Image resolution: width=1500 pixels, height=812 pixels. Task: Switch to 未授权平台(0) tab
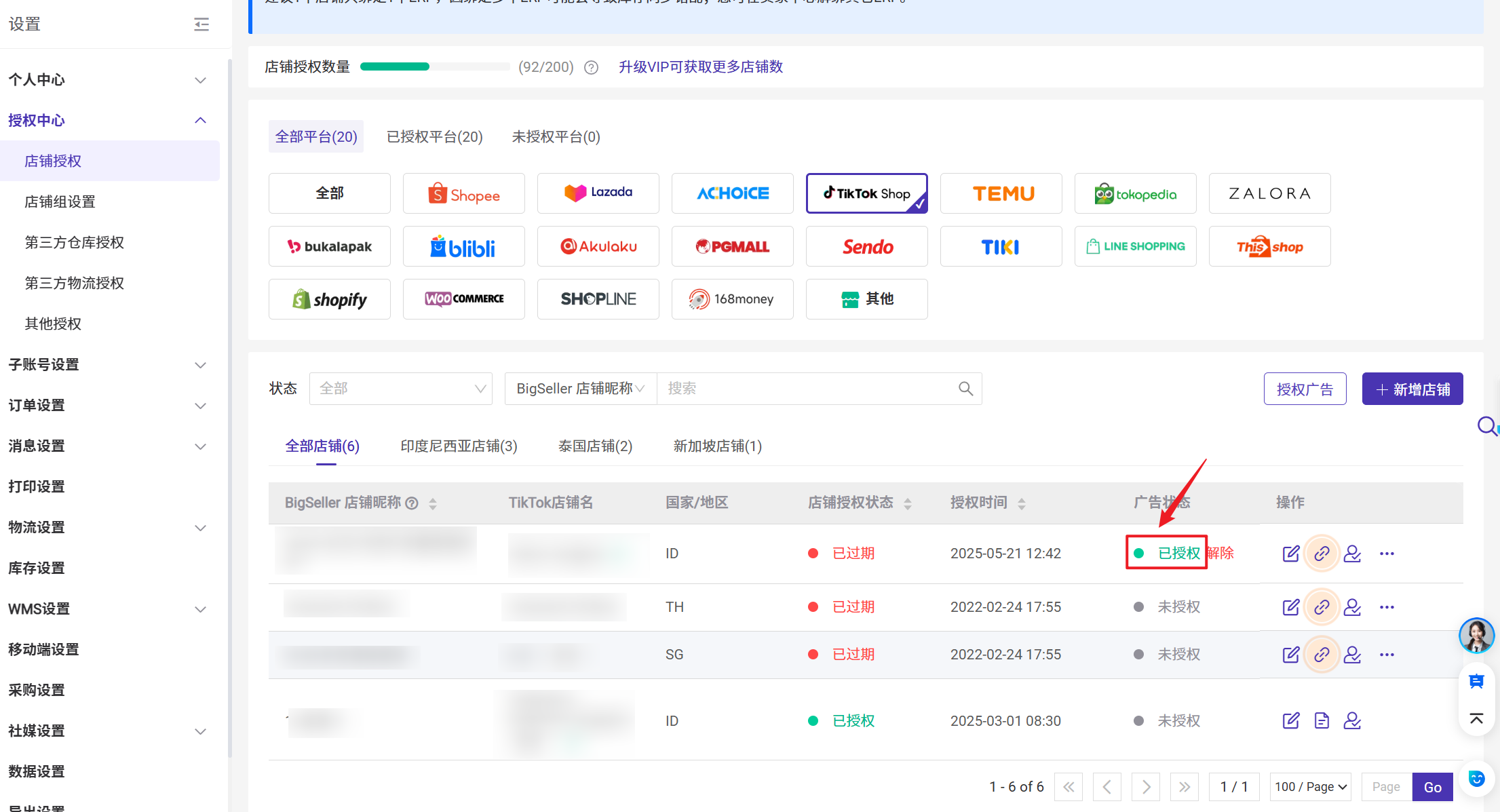click(556, 137)
